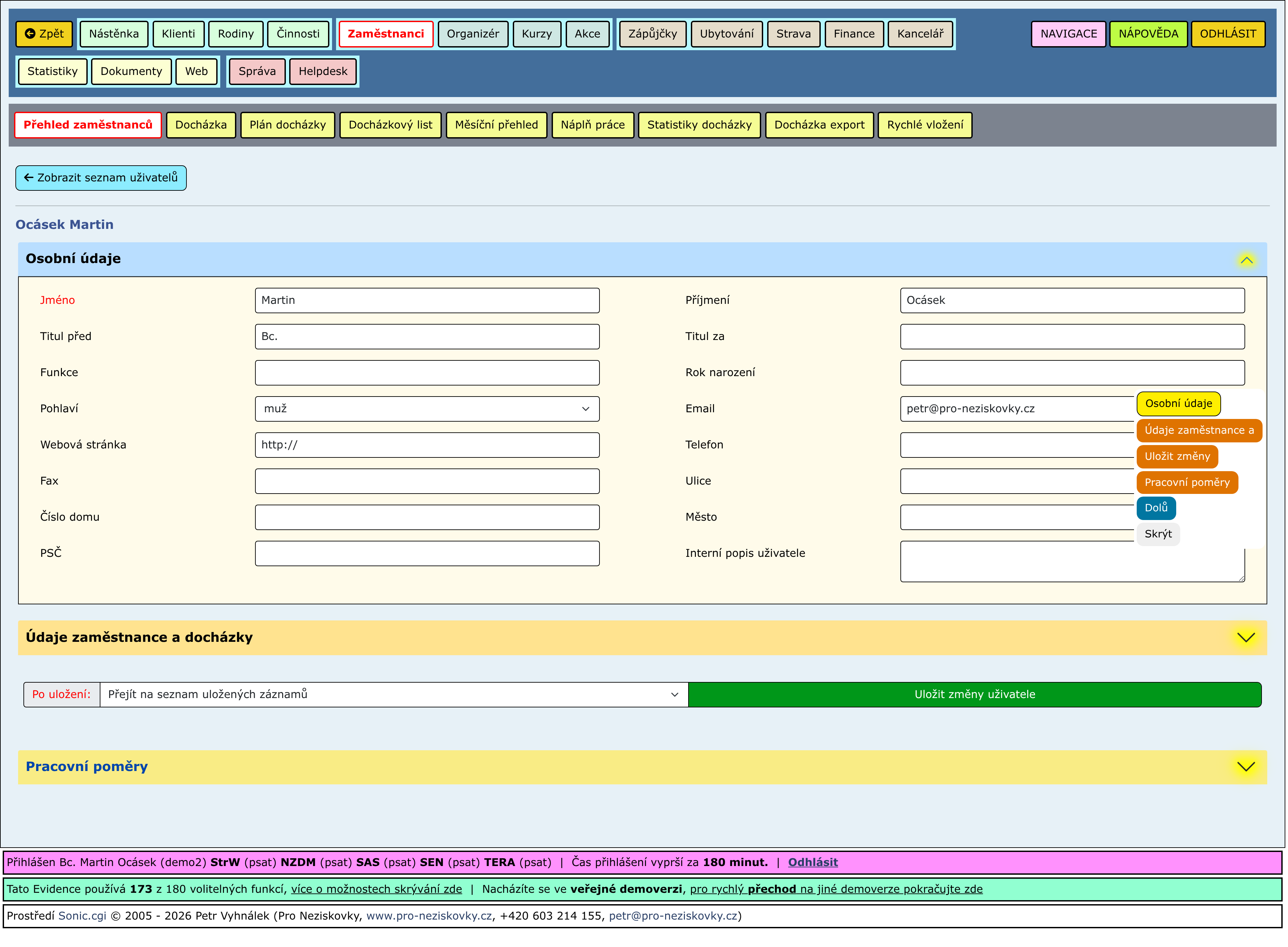Hide the floating panel via Skrýt
This screenshot has height=947, width=1288.
pyautogui.click(x=1158, y=534)
